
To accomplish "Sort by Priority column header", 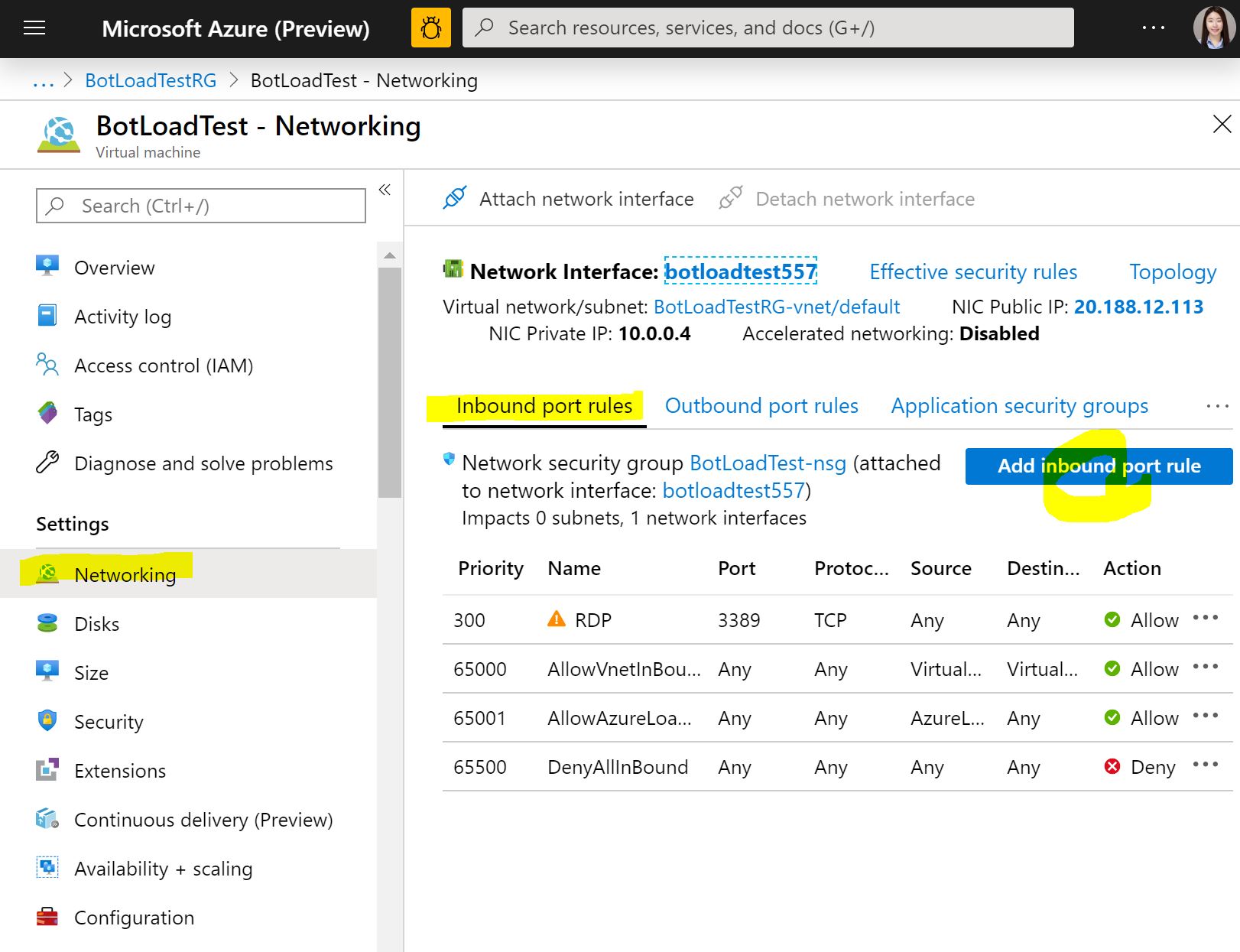I will pyautogui.click(x=491, y=569).
